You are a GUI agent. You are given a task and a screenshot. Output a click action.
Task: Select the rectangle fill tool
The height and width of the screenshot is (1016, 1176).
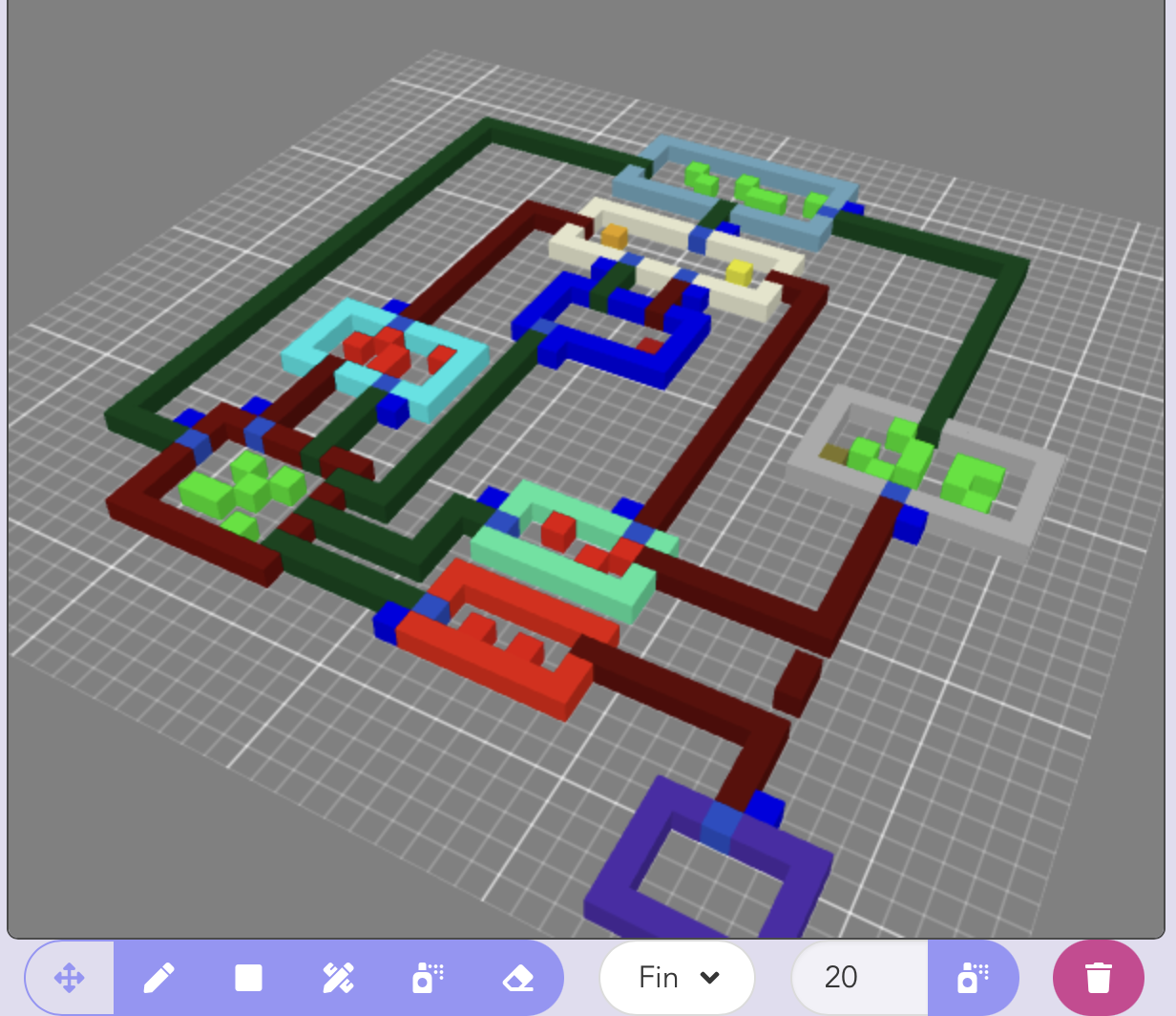pos(248,977)
